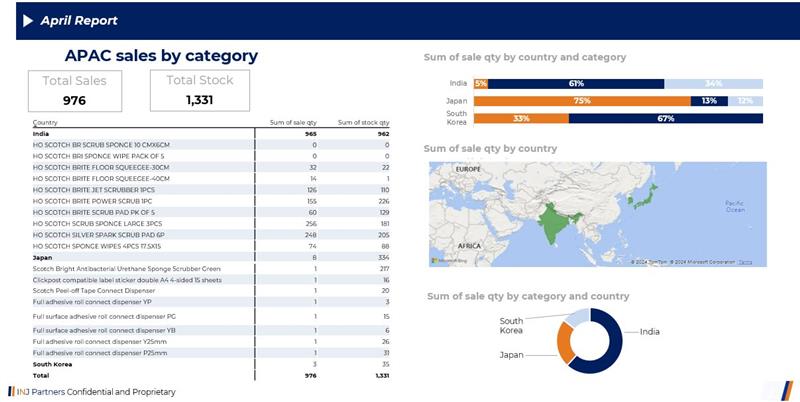Select row HO SCOTCH BRITE SCRUB PAD PK OF 5
Viewport: 800px width, 402px height.
[211, 212]
